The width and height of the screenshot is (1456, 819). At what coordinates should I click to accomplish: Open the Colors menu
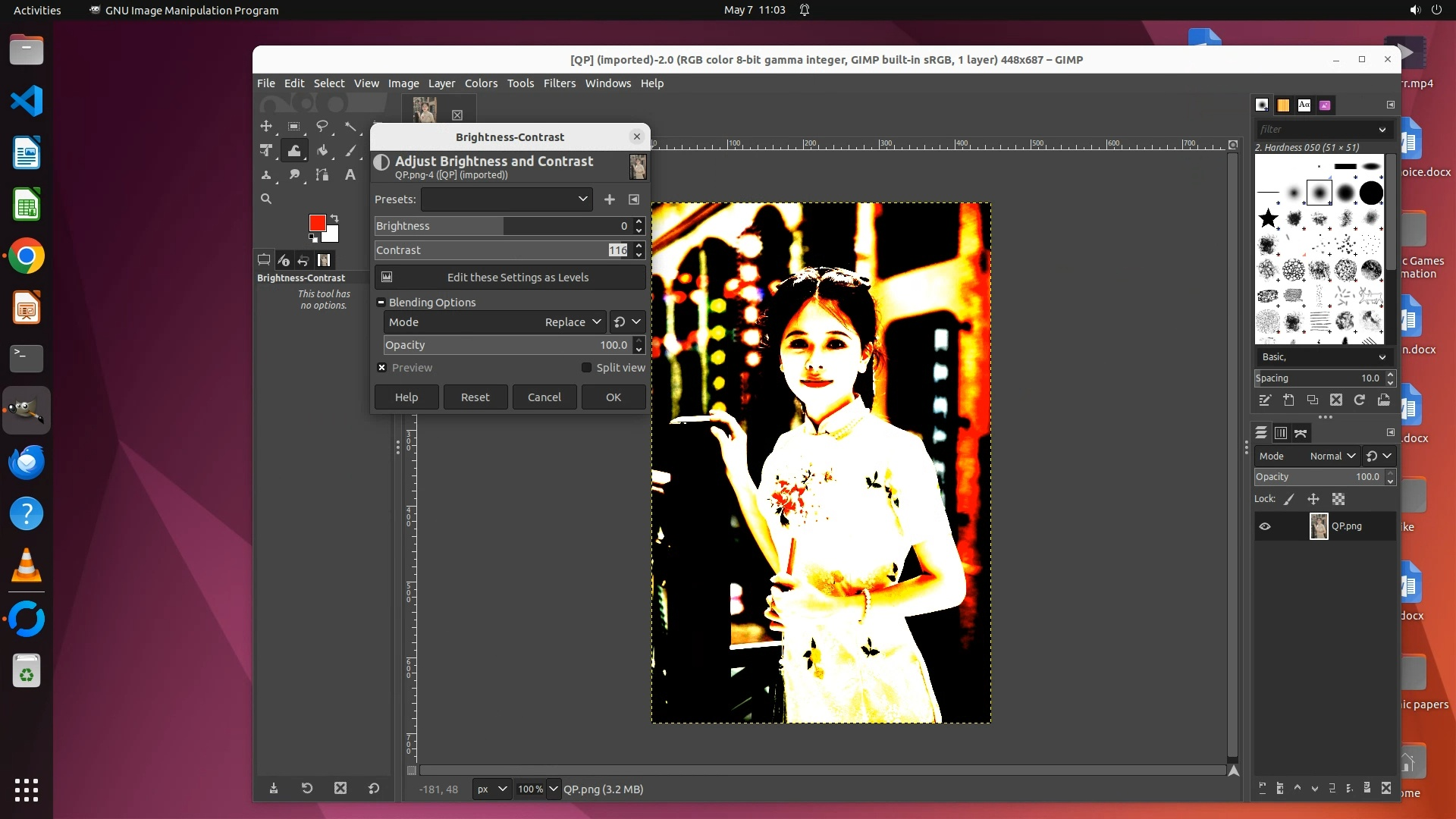pyautogui.click(x=481, y=83)
